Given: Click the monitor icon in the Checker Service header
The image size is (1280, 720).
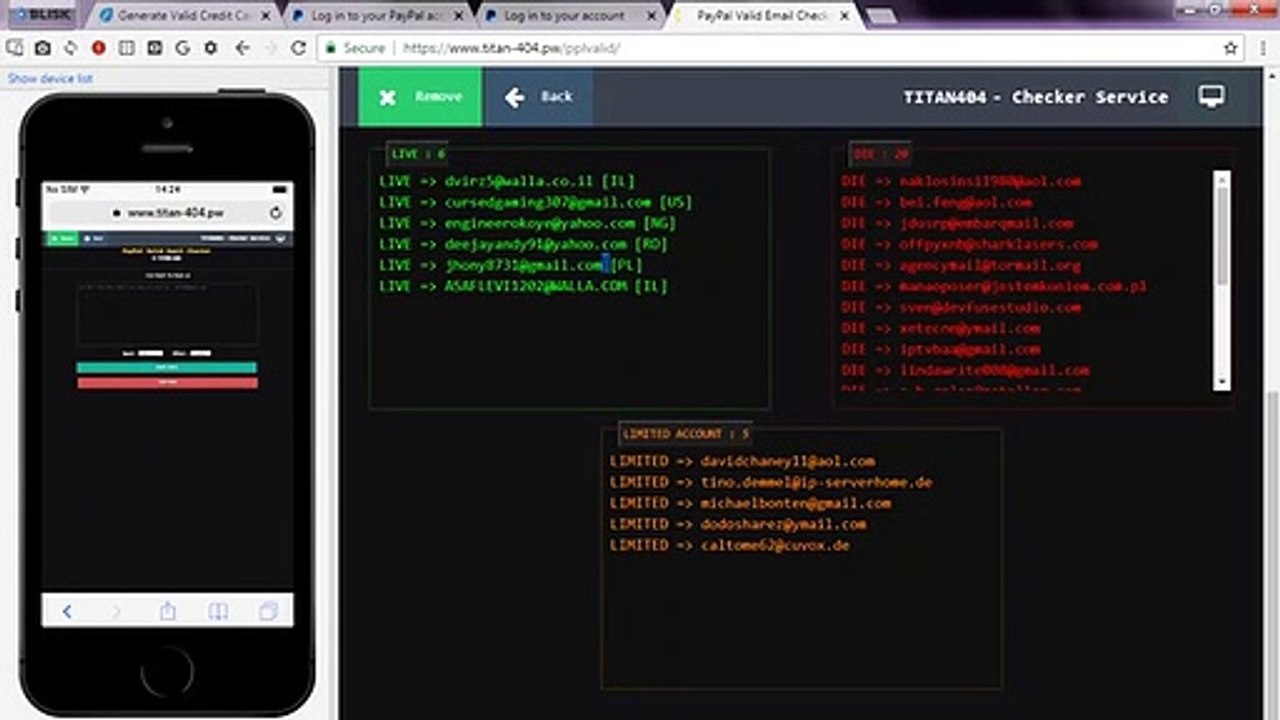Looking at the screenshot, I should (1212, 96).
